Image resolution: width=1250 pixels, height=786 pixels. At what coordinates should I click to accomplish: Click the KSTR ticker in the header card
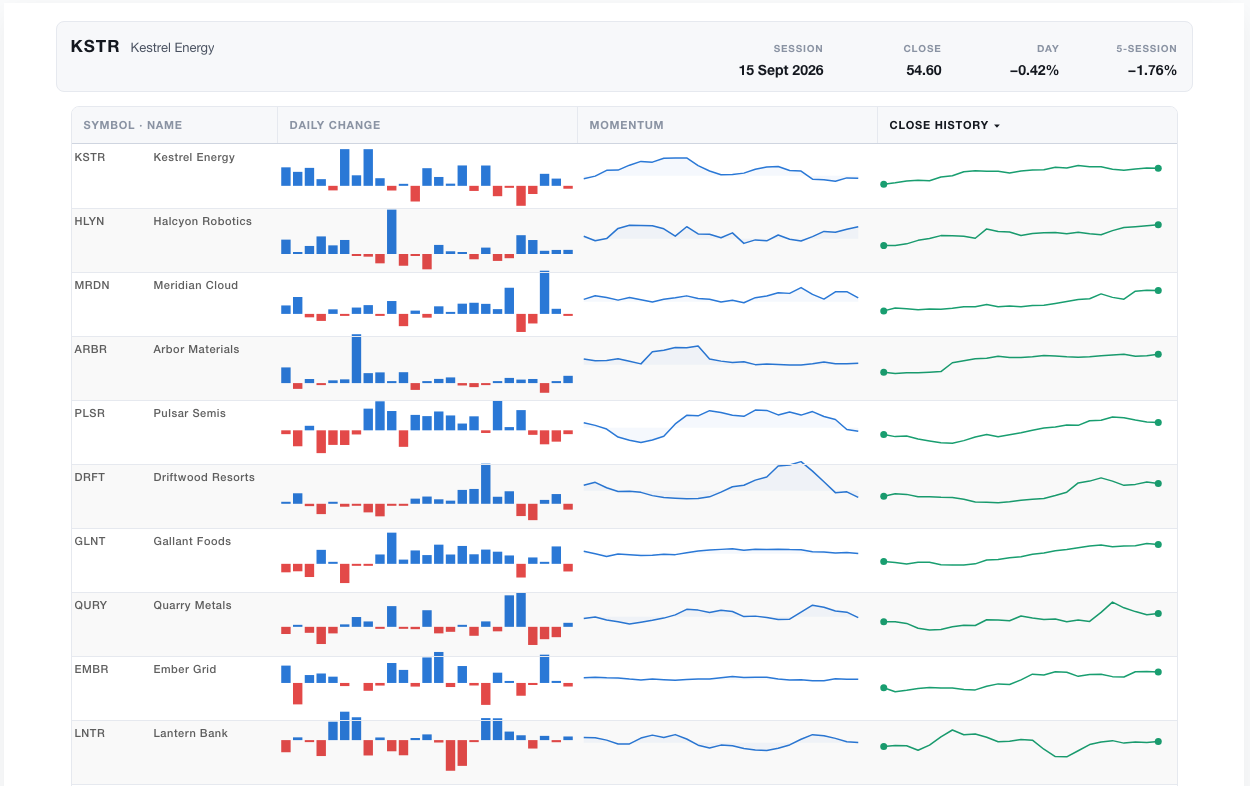click(x=95, y=46)
